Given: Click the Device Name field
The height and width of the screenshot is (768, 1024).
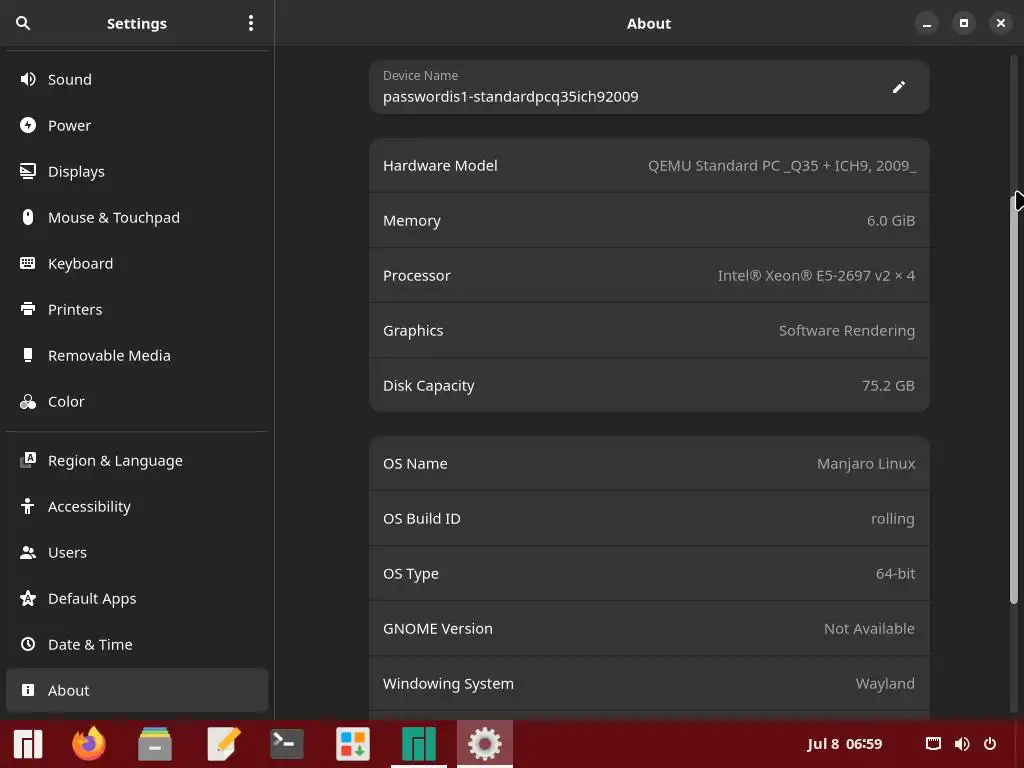Looking at the screenshot, I should tap(649, 87).
